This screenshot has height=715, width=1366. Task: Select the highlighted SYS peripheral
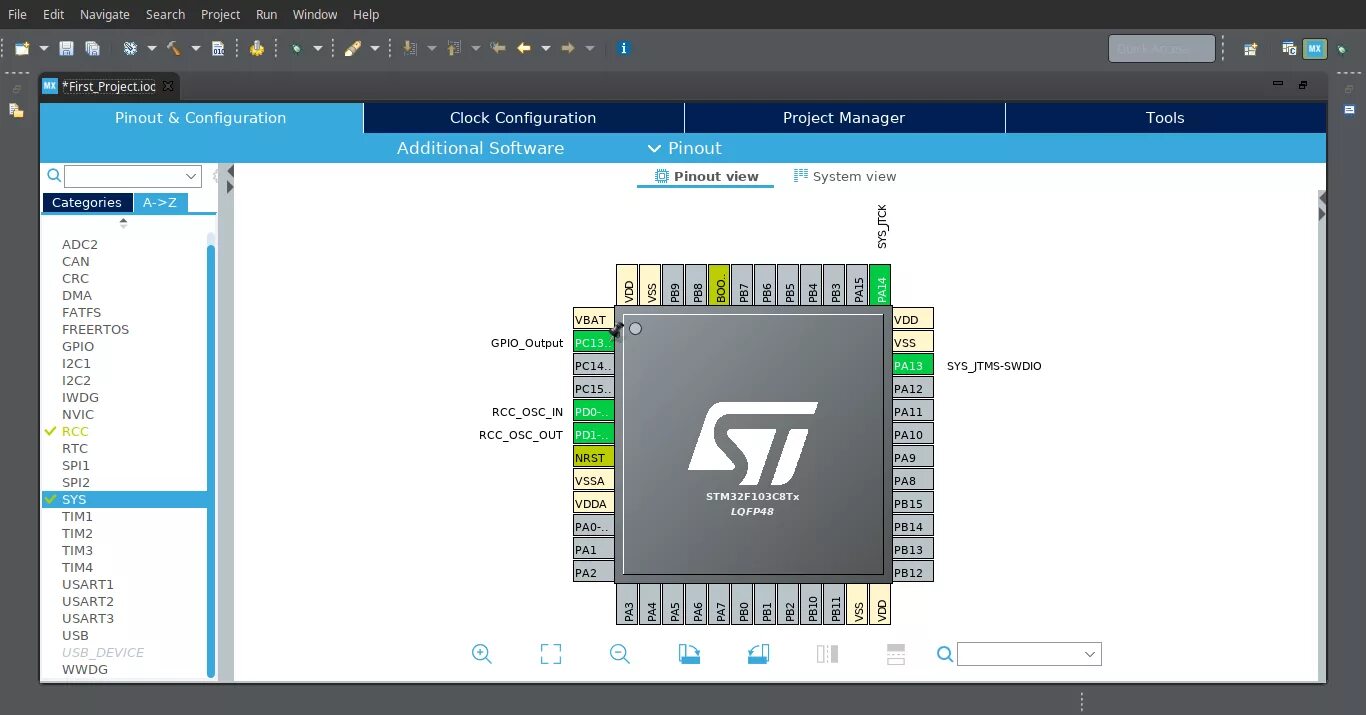tap(124, 499)
